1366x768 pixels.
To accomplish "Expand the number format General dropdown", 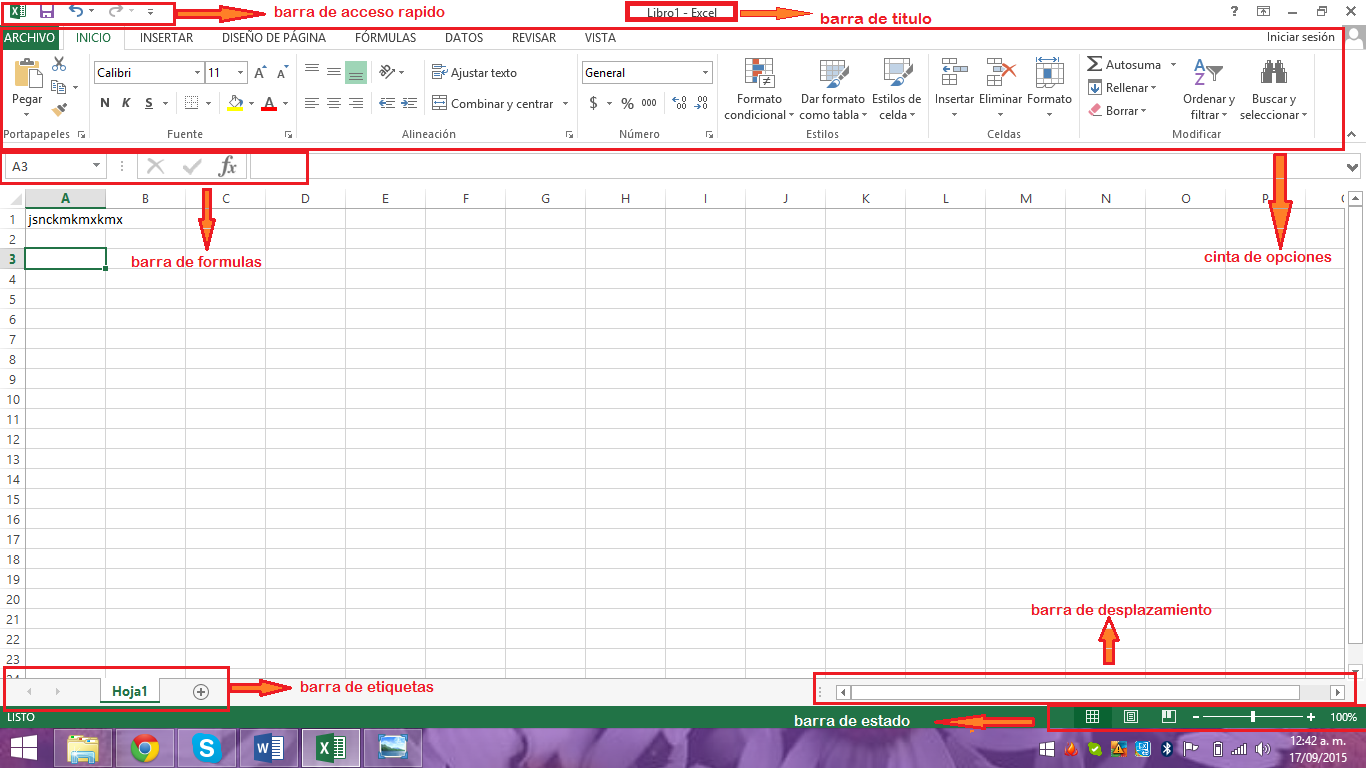I will click(704, 72).
